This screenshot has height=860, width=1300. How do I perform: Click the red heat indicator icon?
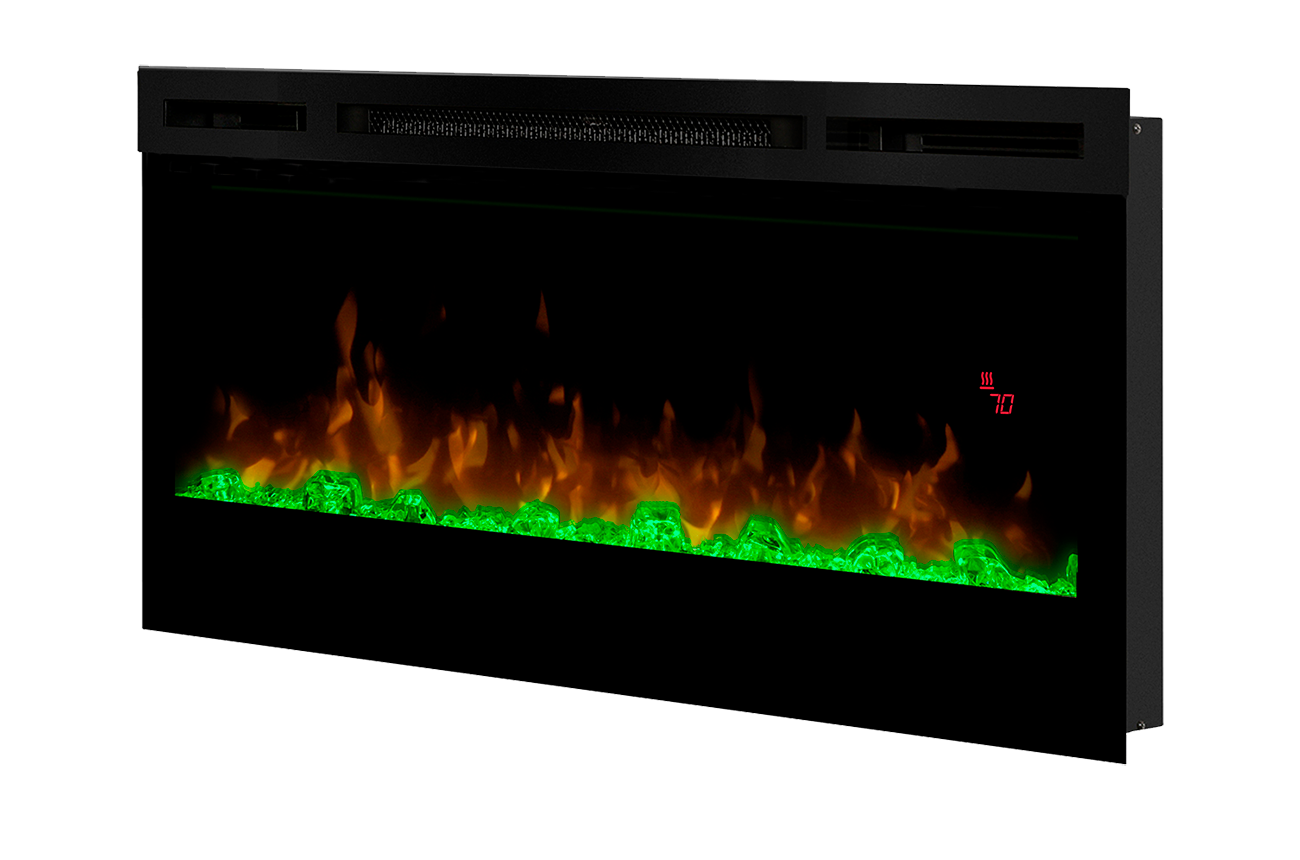pyautogui.click(x=987, y=380)
